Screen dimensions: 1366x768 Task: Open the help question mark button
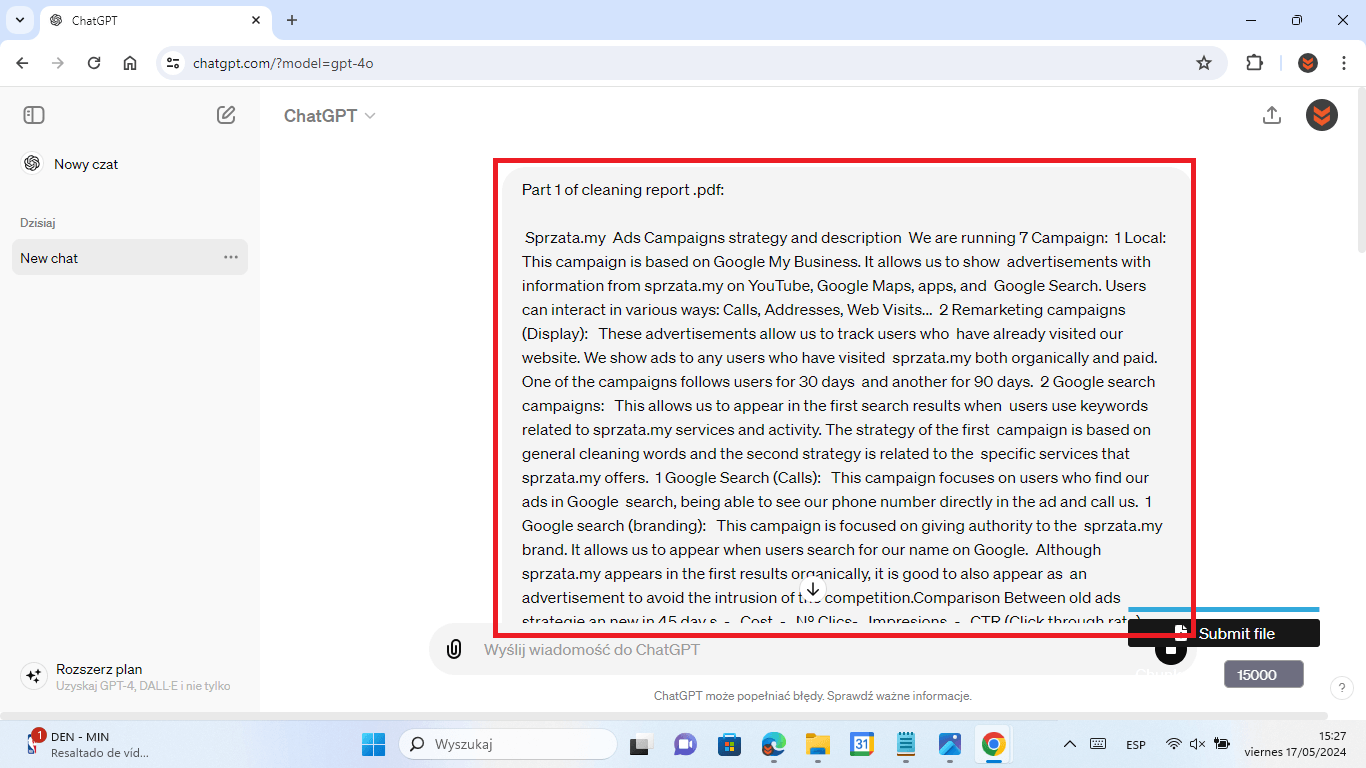tap(1342, 688)
